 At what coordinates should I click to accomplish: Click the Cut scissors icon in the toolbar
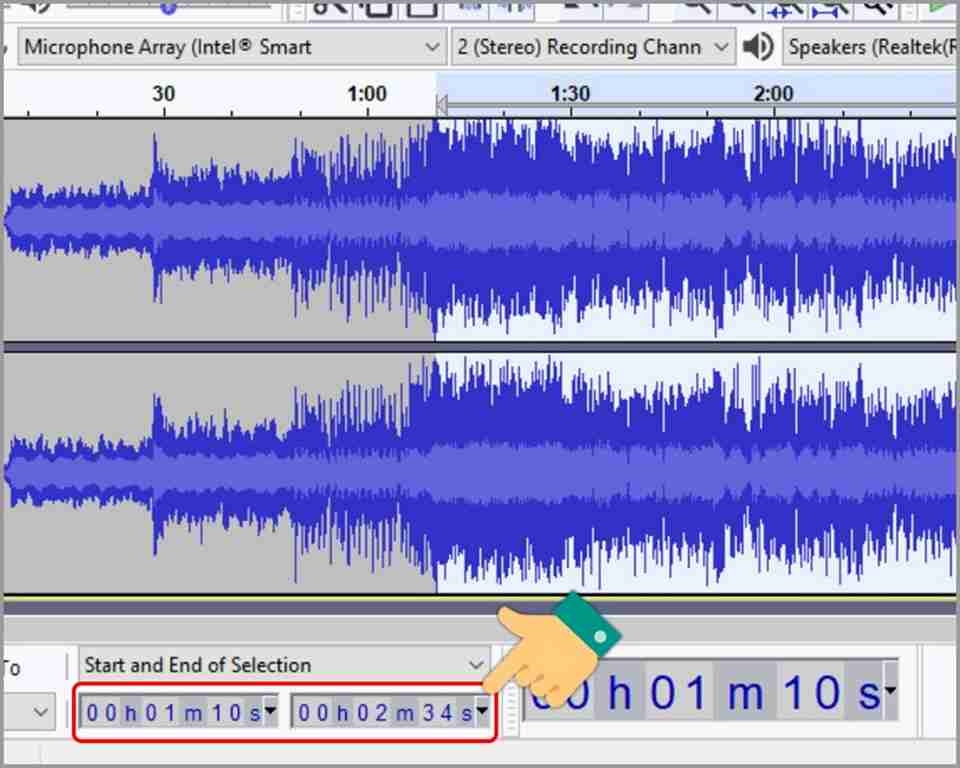click(329, 7)
